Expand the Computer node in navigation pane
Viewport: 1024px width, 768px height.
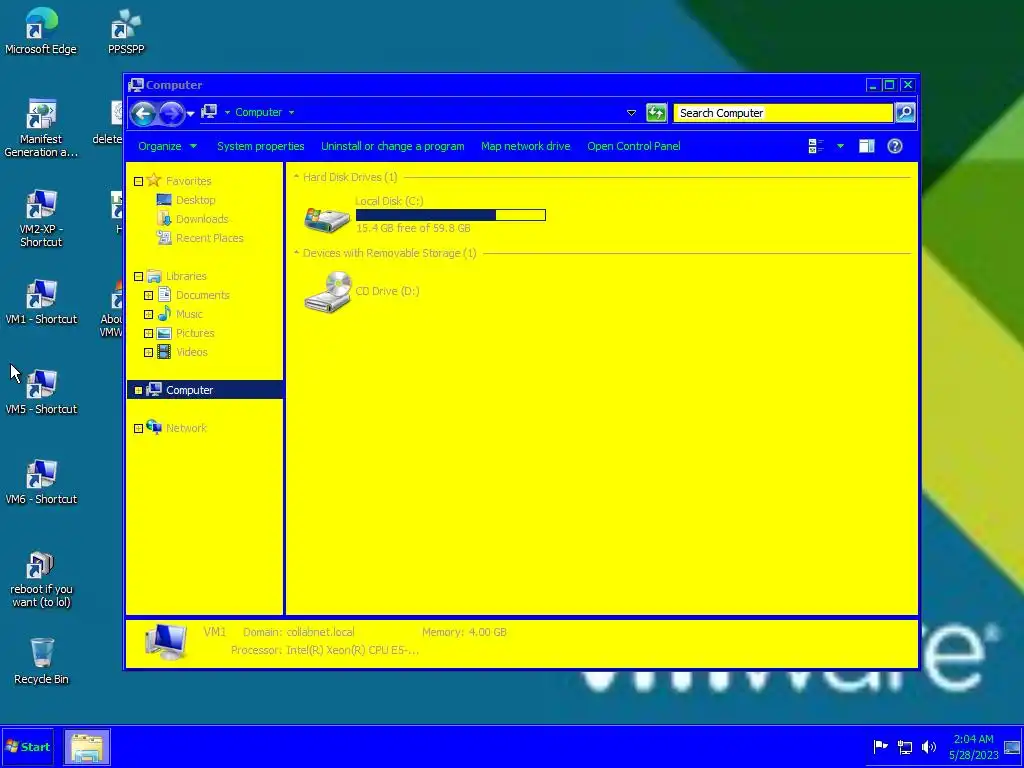point(138,391)
